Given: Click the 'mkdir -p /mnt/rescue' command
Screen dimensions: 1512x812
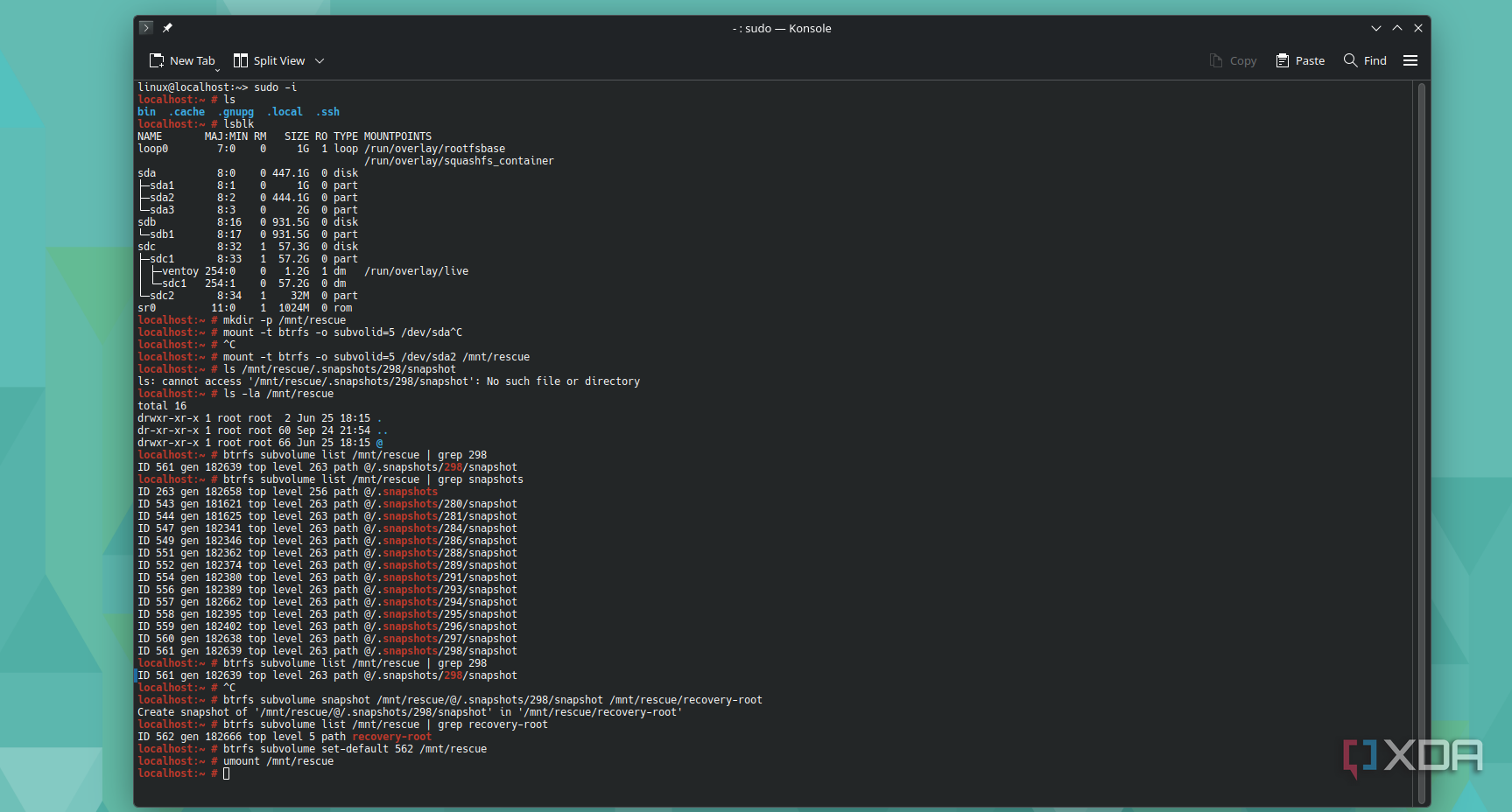Looking at the screenshot, I should click(285, 320).
